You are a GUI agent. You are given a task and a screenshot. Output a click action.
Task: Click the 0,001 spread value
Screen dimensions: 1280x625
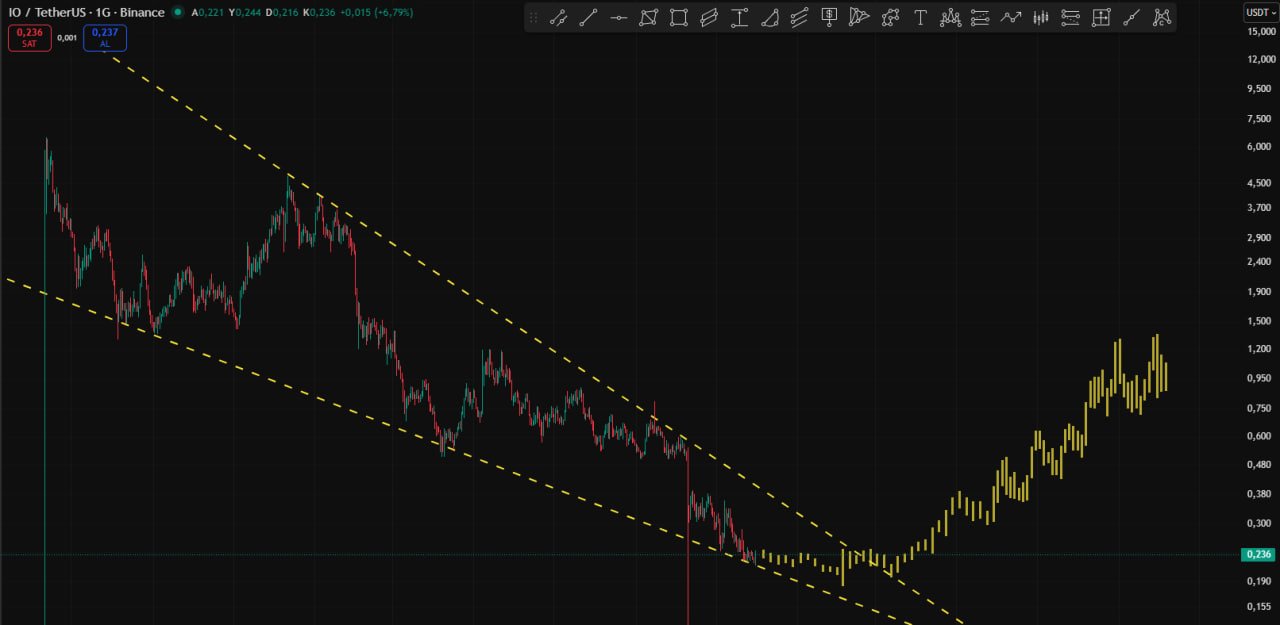(x=67, y=37)
